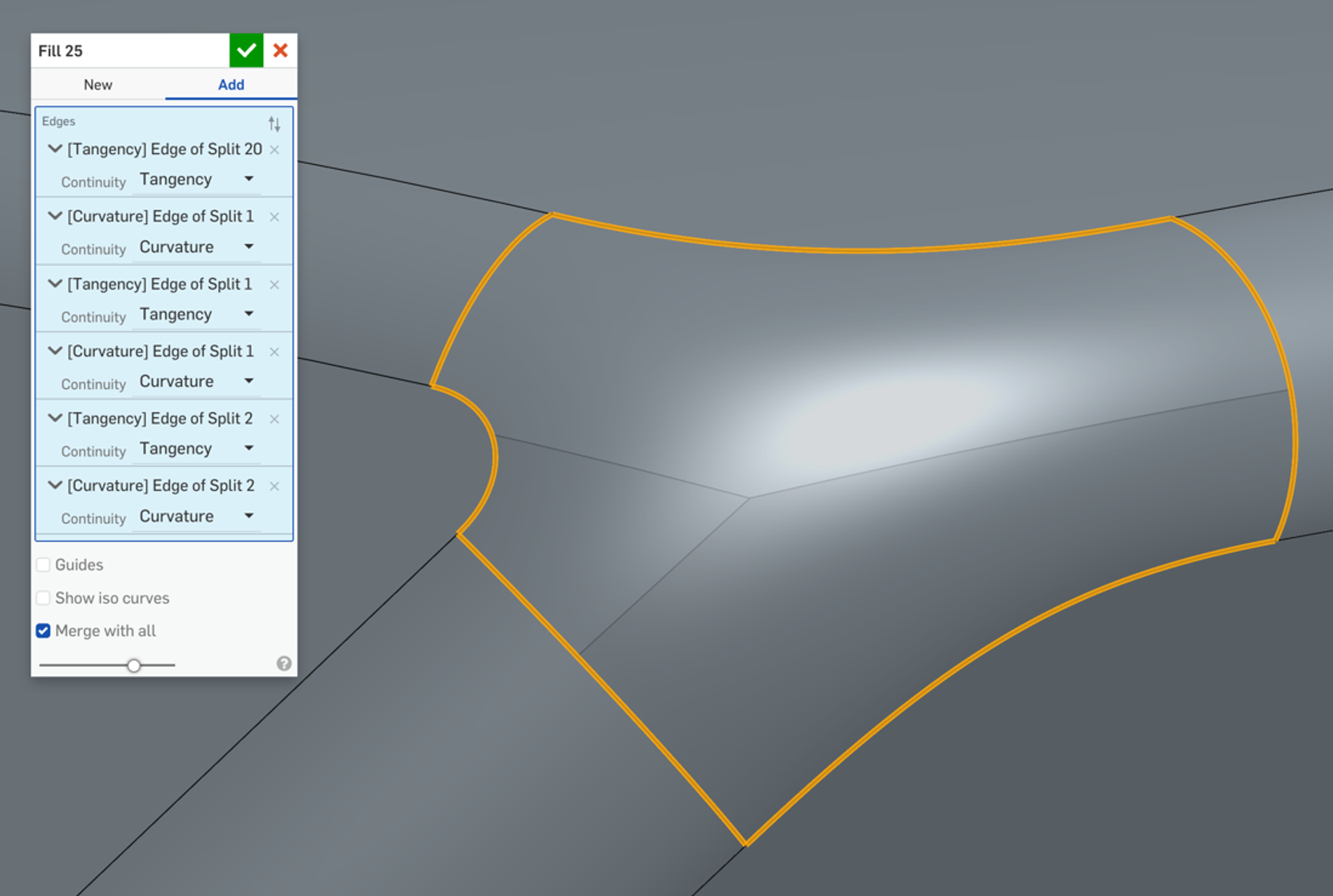
Task: Remove the first [Curvature] Edge of Split 1
Action: [274, 217]
